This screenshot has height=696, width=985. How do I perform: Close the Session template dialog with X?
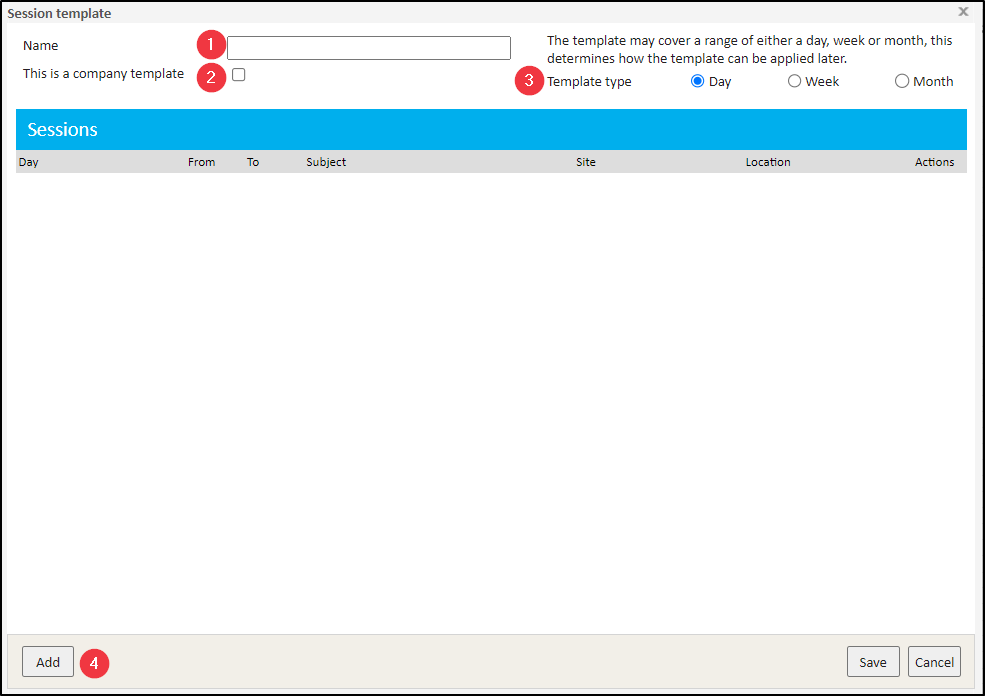[963, 12]
